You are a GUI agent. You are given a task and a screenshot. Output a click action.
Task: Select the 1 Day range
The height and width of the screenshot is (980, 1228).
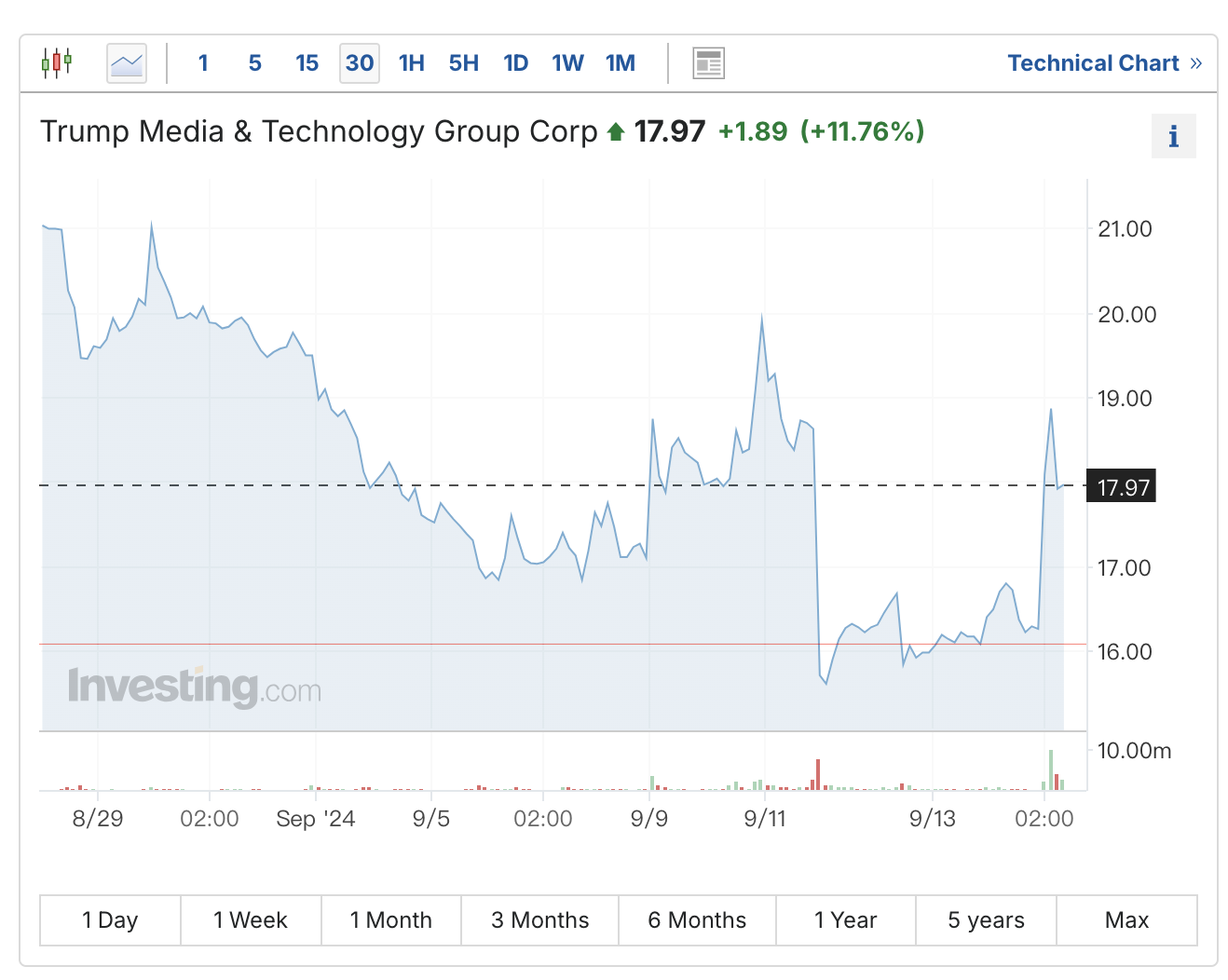pos(110,920)
